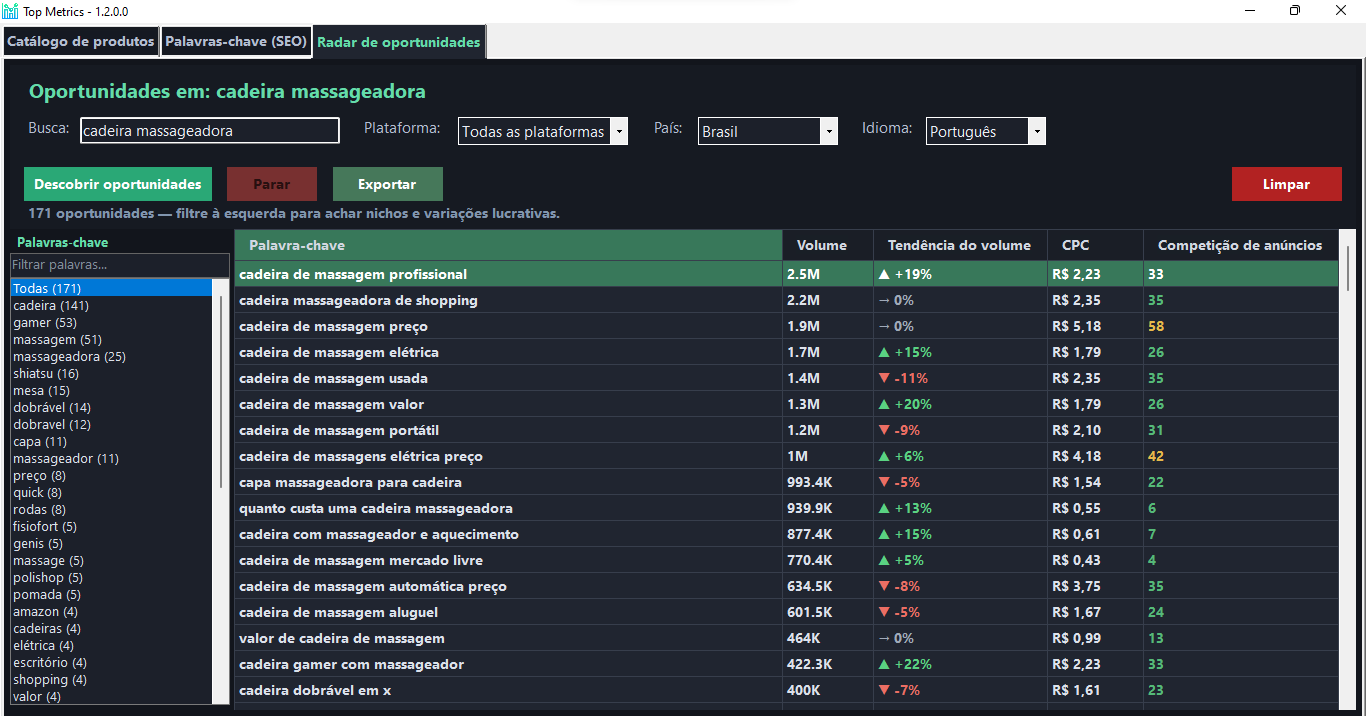Select row capa massageadora para cadeira
This screenshot has width=1366, height=716.
click(786, 482)
